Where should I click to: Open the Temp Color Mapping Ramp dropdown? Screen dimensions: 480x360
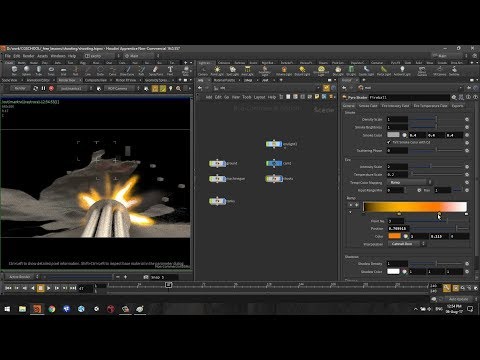(409, 182)
